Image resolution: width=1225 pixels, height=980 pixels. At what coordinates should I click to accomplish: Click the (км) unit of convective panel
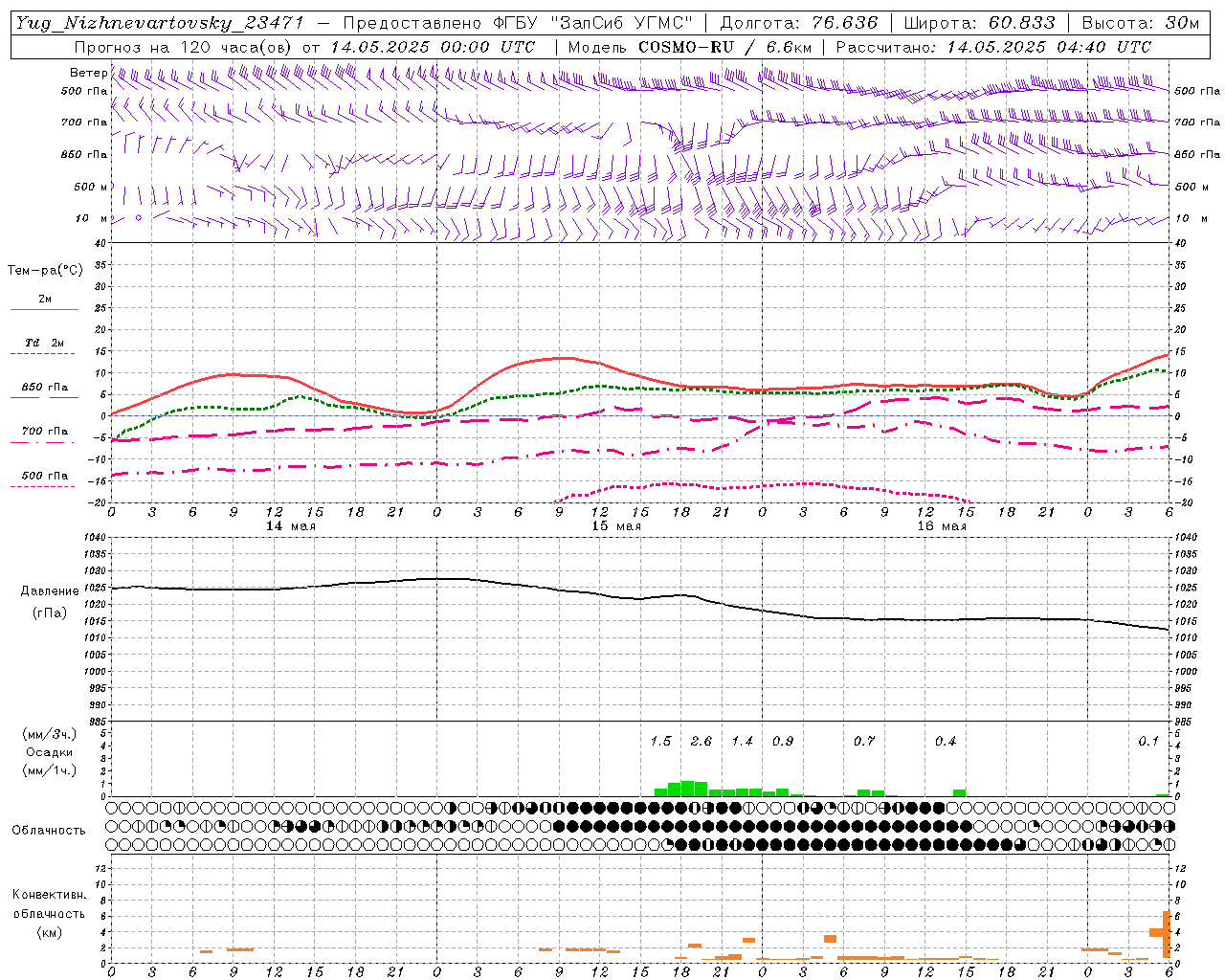(49, 932)
